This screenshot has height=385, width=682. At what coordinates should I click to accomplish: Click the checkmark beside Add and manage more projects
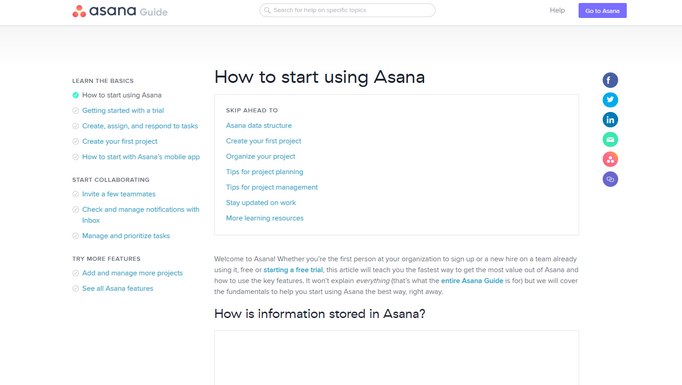tap(75, 273)
